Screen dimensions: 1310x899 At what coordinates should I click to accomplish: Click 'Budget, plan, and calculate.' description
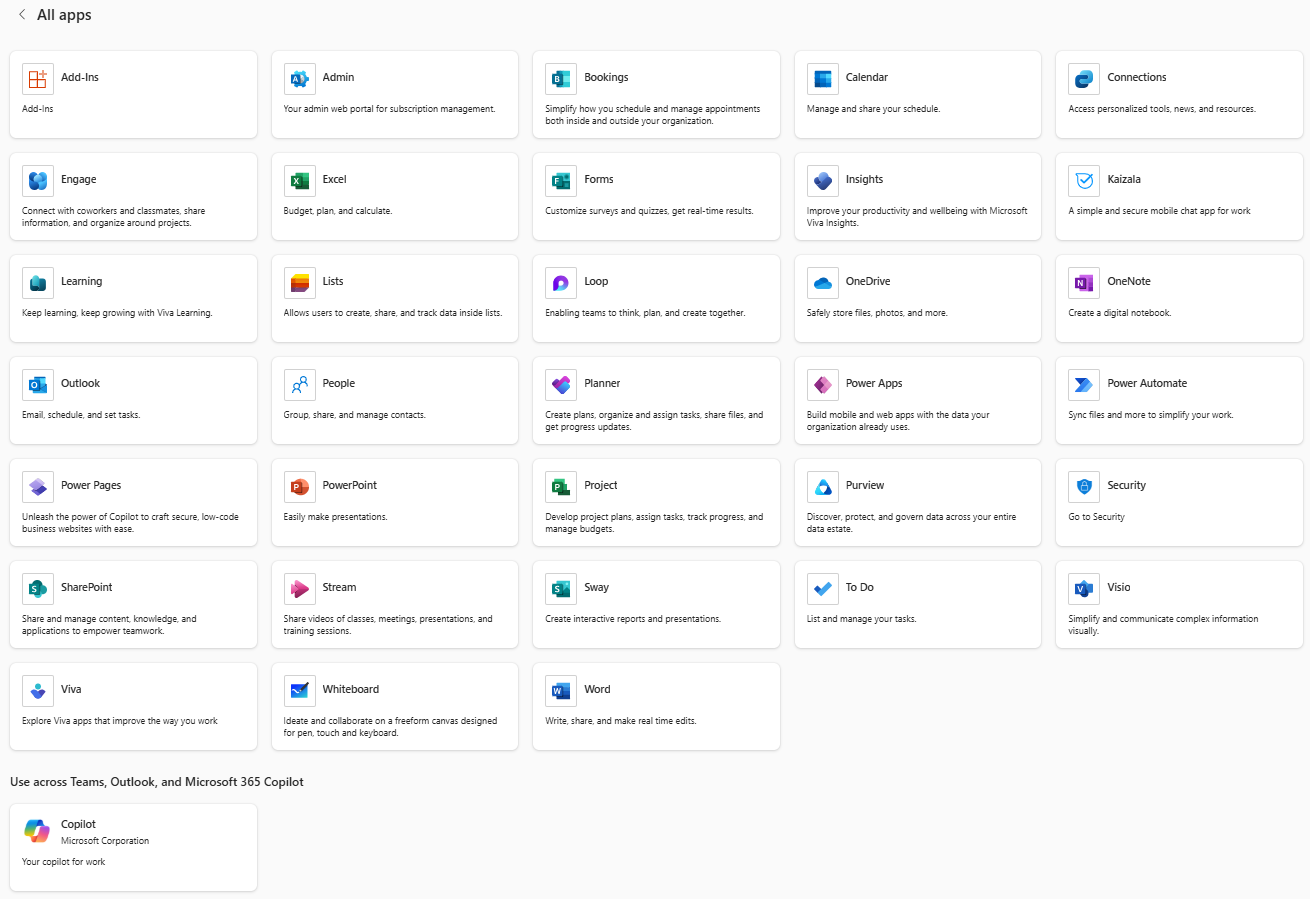pyautogui.click(x=338, y=211)
